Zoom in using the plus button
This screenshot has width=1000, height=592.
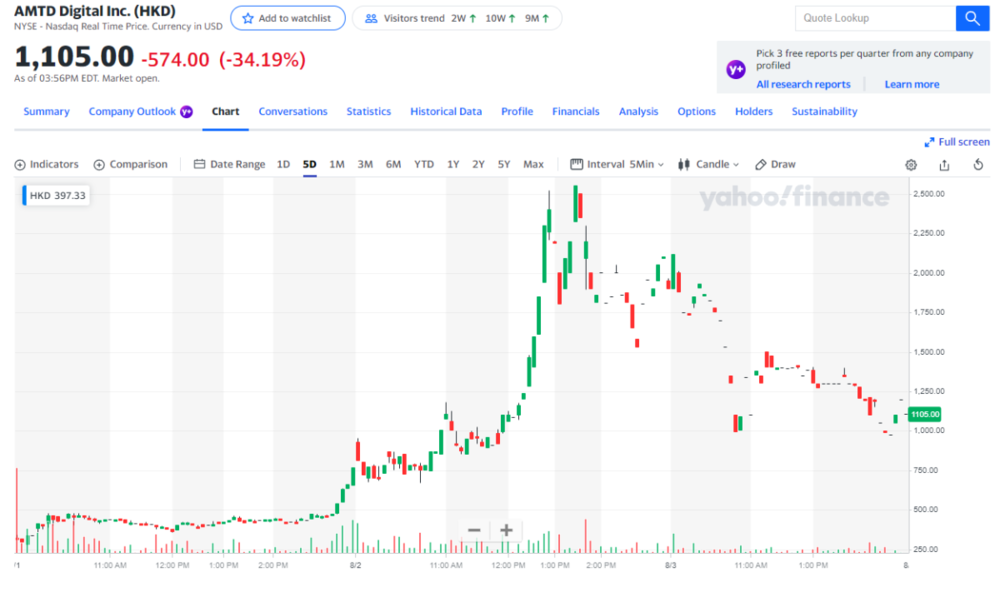coord(506,530)
